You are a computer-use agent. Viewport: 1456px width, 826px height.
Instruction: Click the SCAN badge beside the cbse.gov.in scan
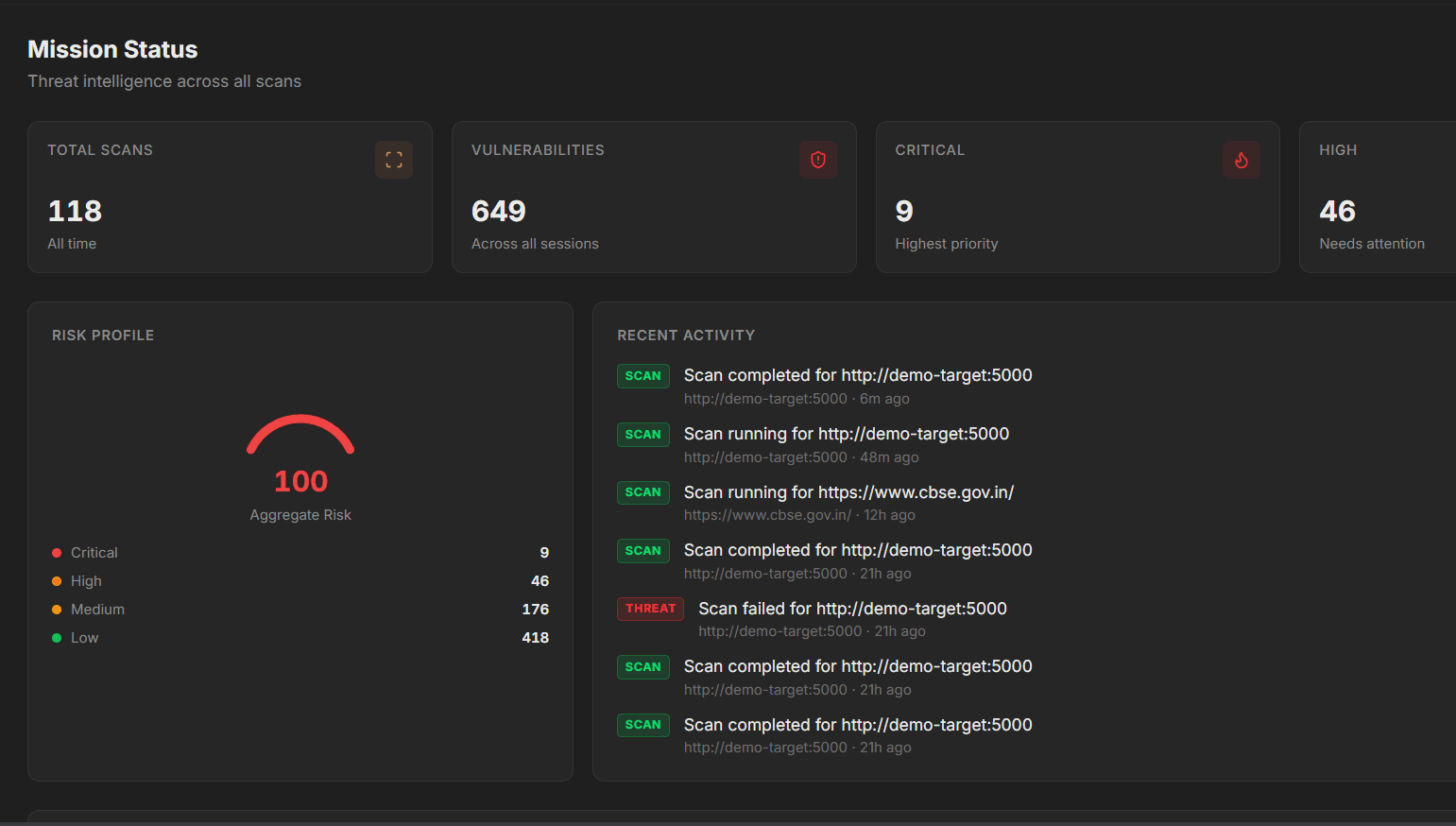[643, 492]
